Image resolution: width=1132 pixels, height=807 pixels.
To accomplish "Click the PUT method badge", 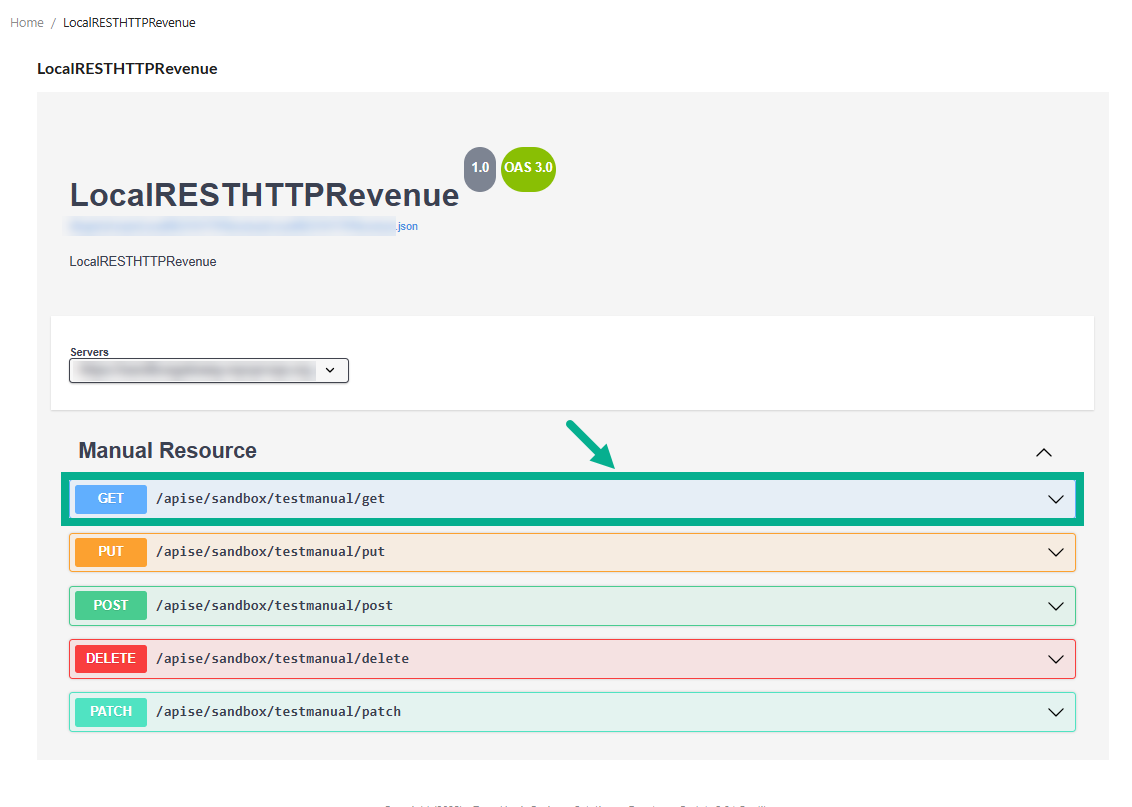I will [110, 552].
